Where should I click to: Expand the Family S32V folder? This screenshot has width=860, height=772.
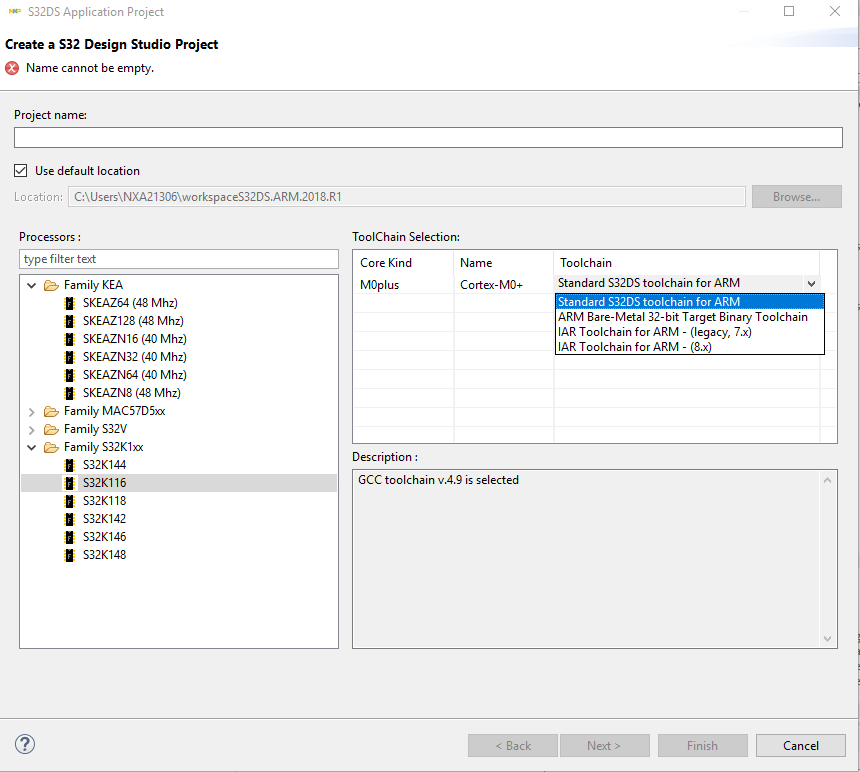(x=32, y=429)
